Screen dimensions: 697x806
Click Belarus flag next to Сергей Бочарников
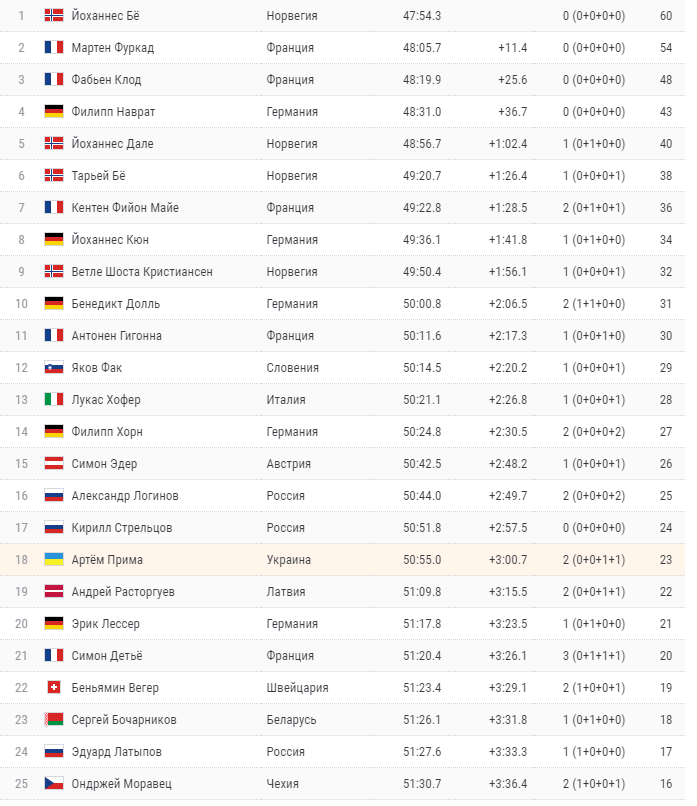pos(53,720)
